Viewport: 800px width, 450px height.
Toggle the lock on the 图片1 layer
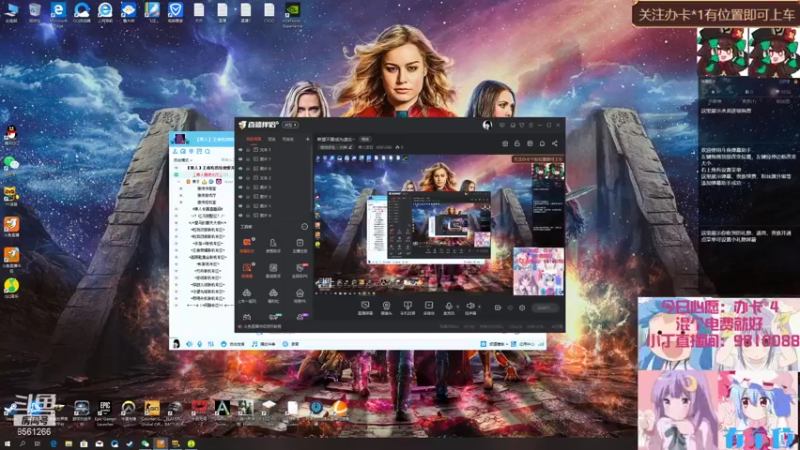click(248, 206)
